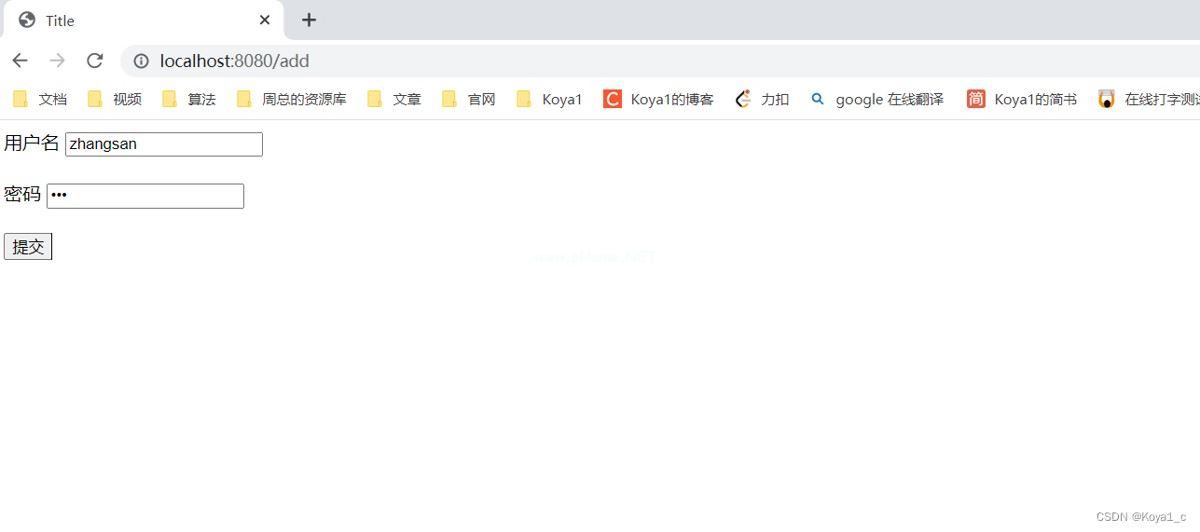View site information icon in address bar
The height and width of the screenshot is (532, 1200).
click(141, 61)
